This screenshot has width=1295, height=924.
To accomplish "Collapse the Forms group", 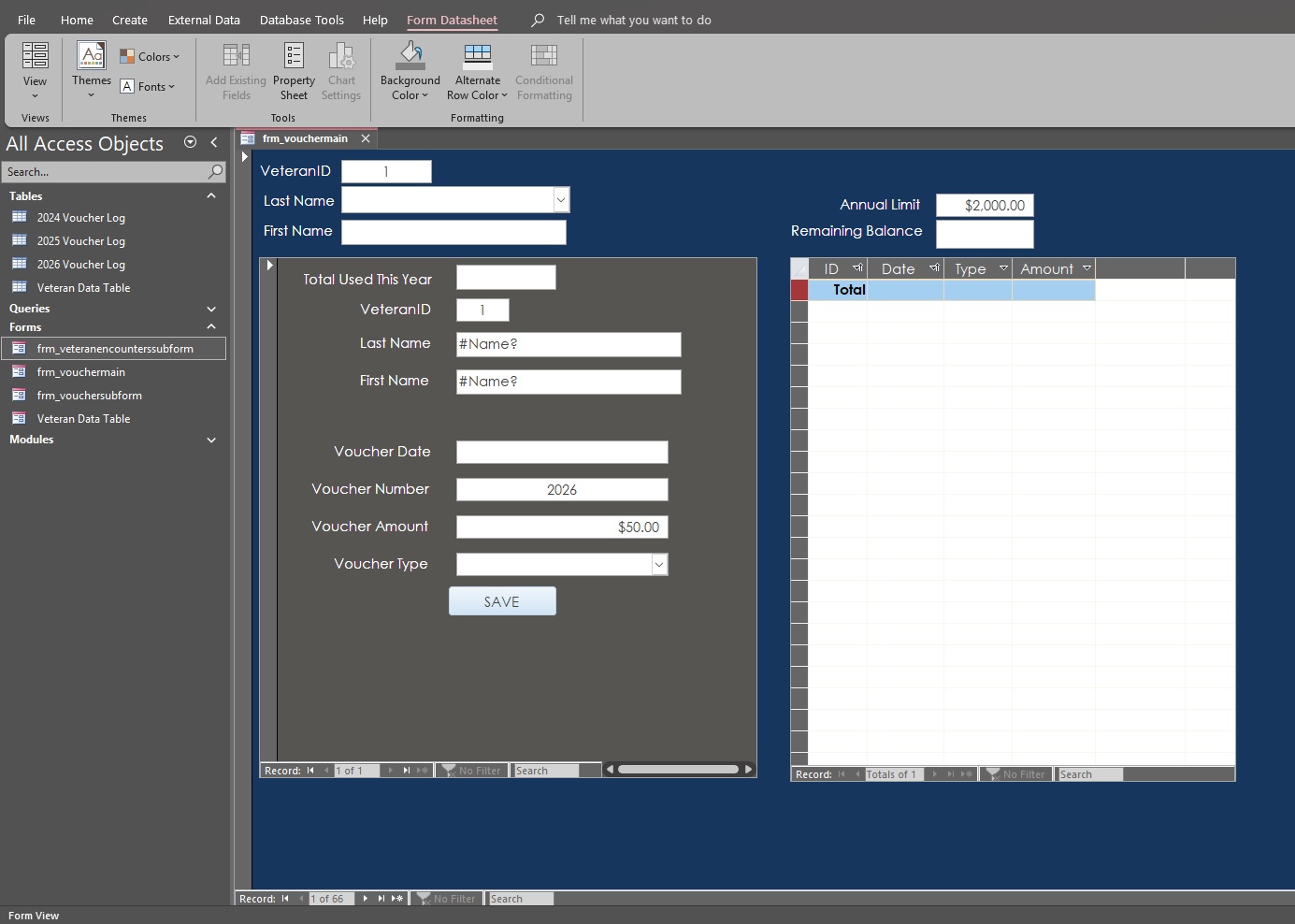I will (211, 327).
